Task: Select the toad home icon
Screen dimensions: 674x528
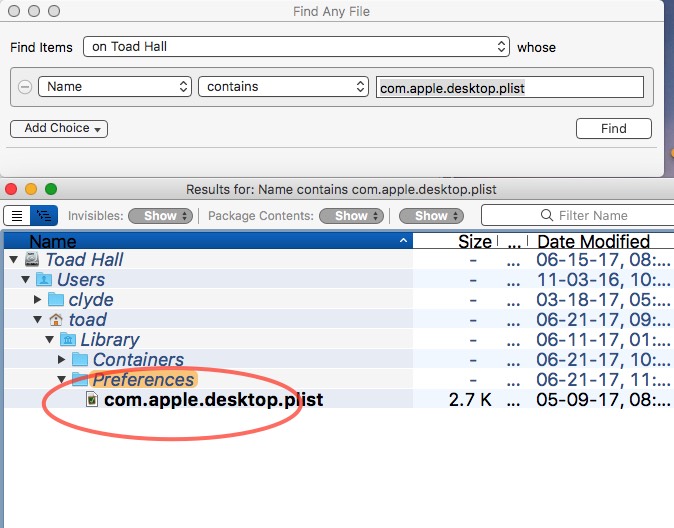Action: point(56,319)
